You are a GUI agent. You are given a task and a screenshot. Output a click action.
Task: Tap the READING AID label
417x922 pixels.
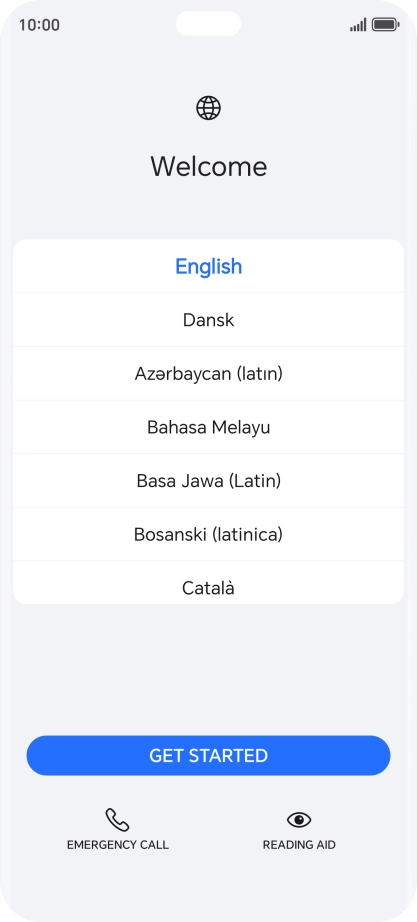(299, 845)
